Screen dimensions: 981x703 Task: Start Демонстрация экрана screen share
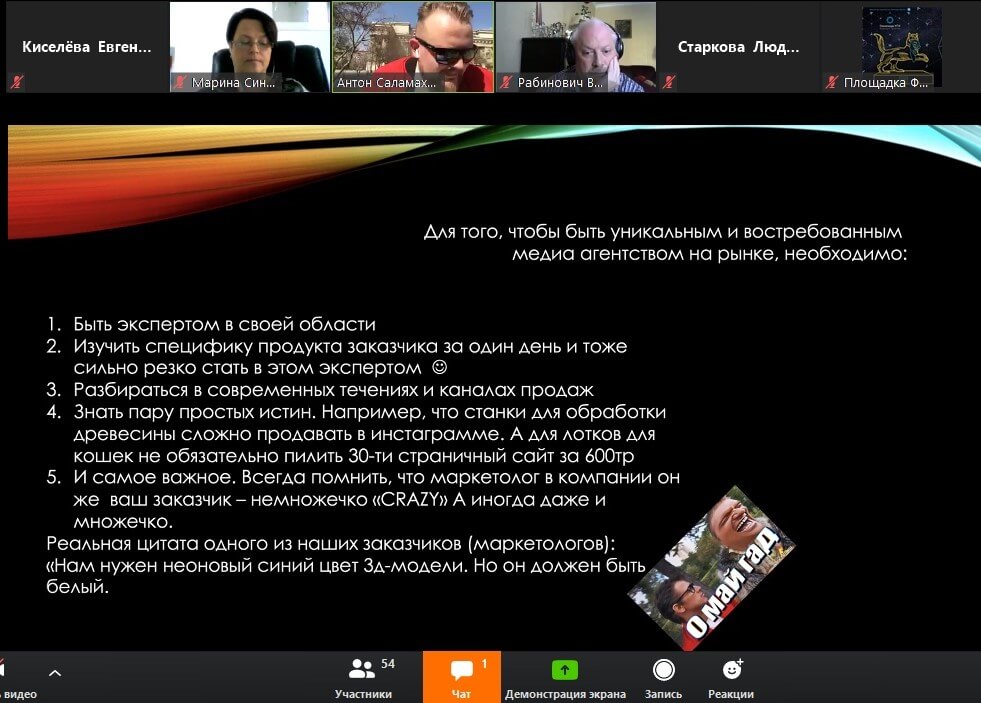[x=565, y=677]
